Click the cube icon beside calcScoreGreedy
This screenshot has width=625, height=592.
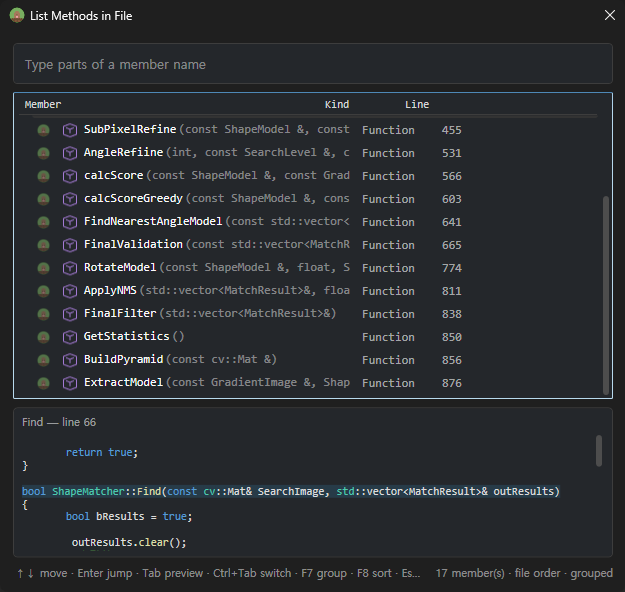(x=70, y=199)
